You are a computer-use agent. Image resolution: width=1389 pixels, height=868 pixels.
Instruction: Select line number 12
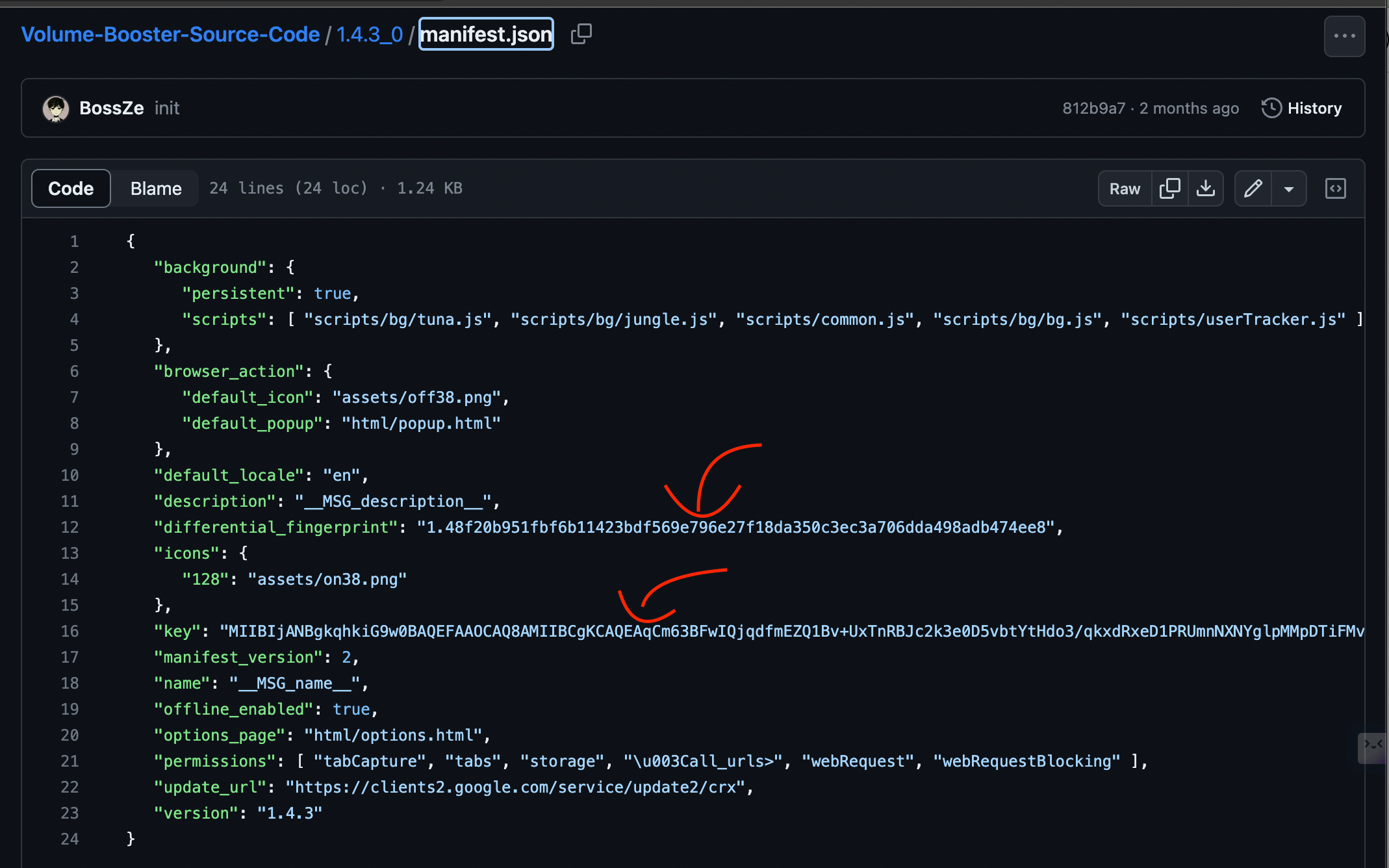coord(70,527)
